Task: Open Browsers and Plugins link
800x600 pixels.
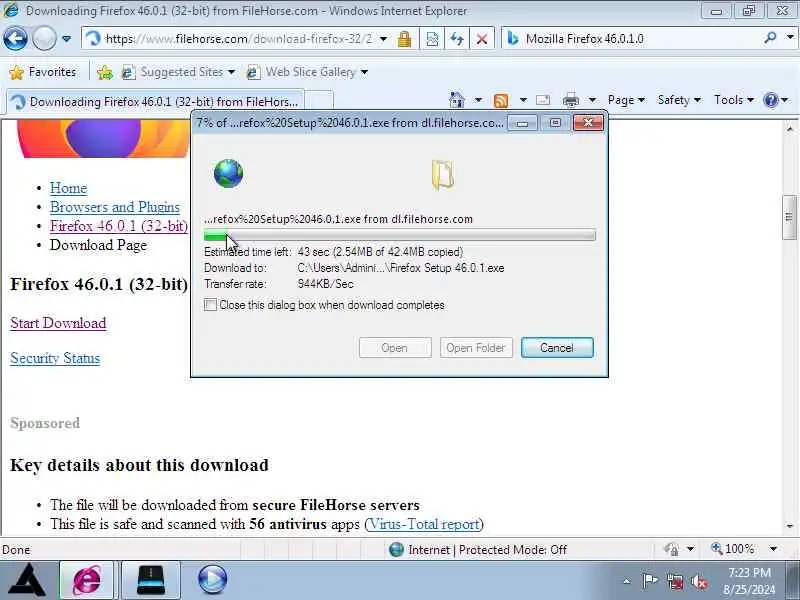Action: [115, 207]
